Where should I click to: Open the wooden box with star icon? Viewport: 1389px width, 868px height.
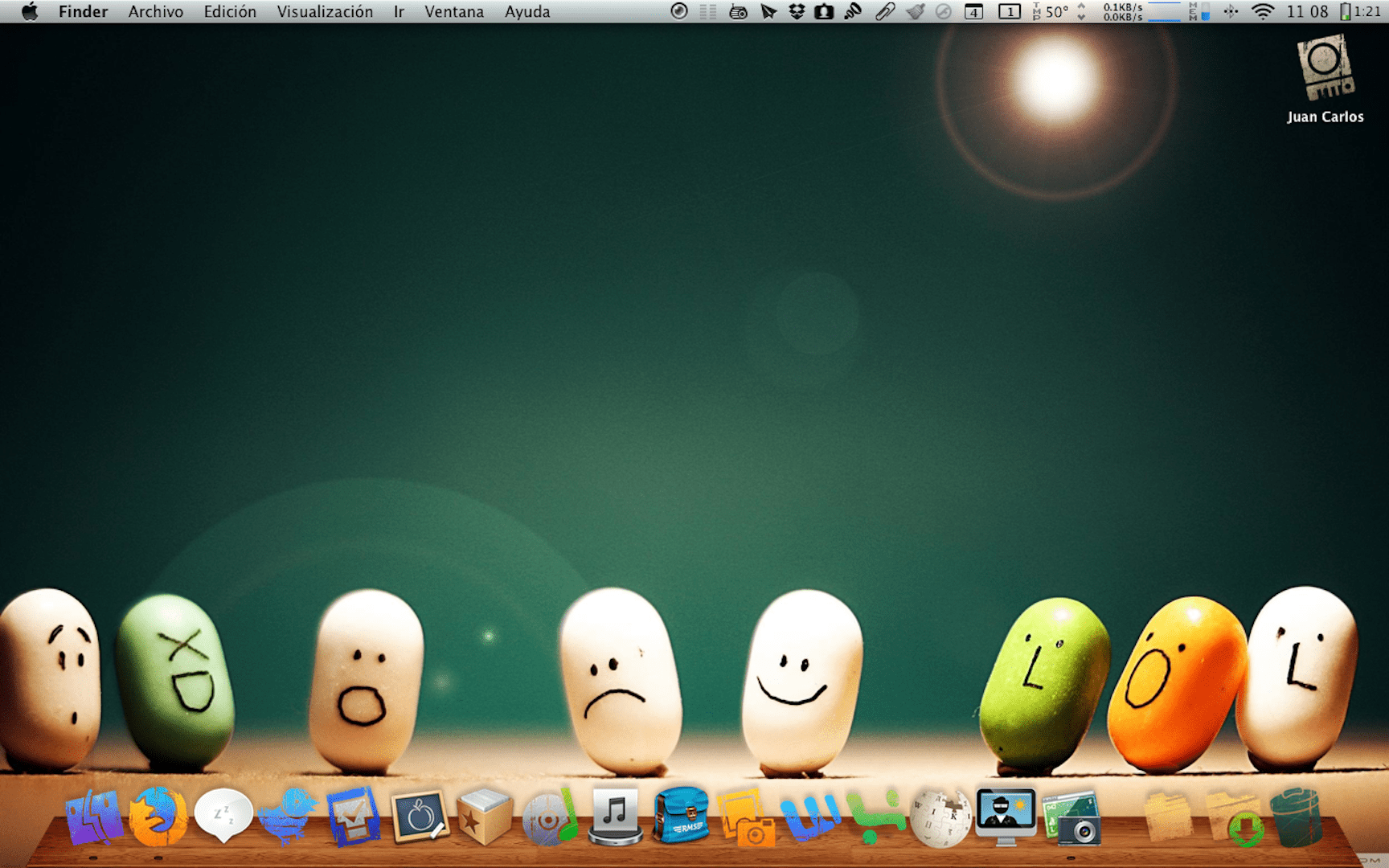(x=484, y=817)
